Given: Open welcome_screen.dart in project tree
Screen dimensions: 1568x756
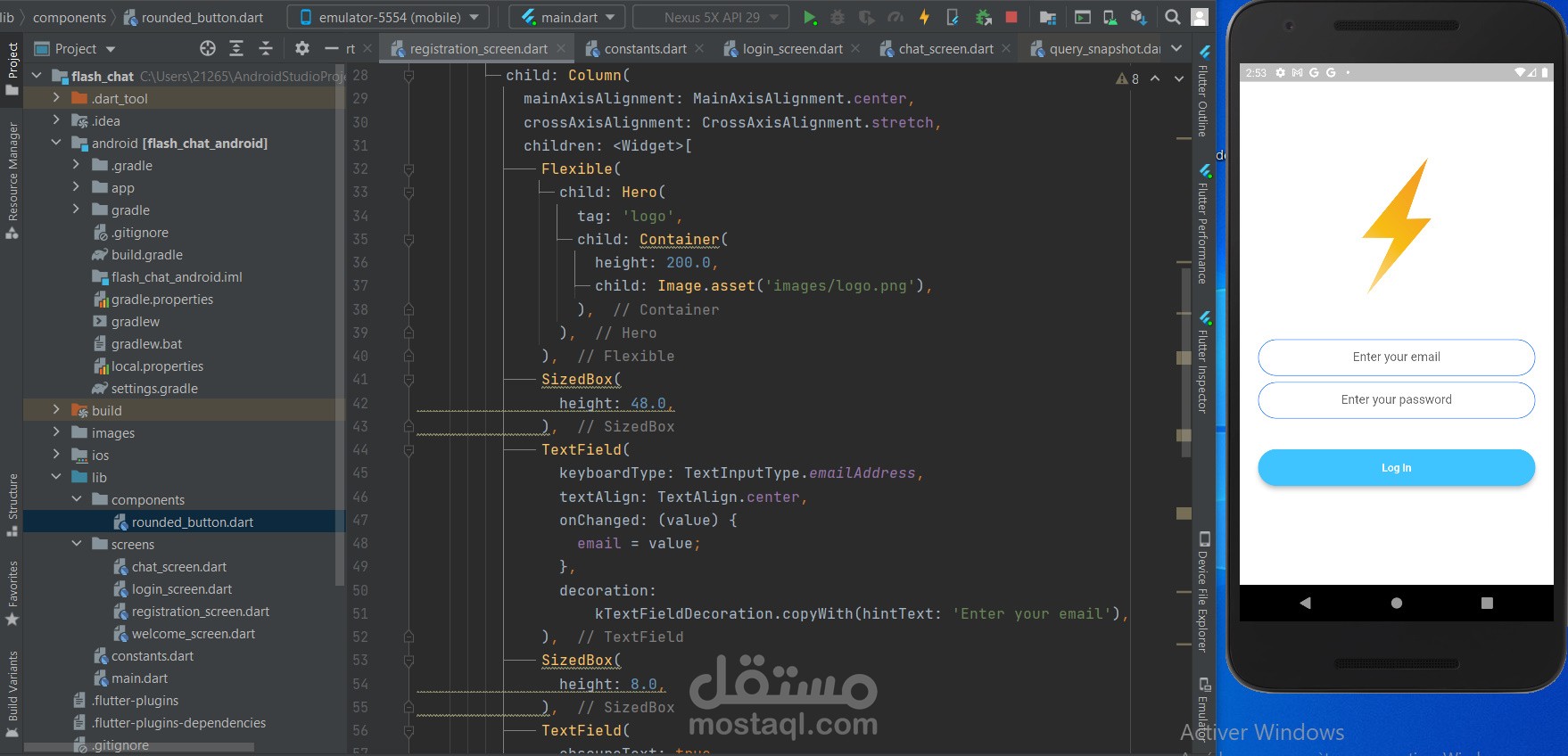Looking at the screenshot, I should [x=184, y=633].
